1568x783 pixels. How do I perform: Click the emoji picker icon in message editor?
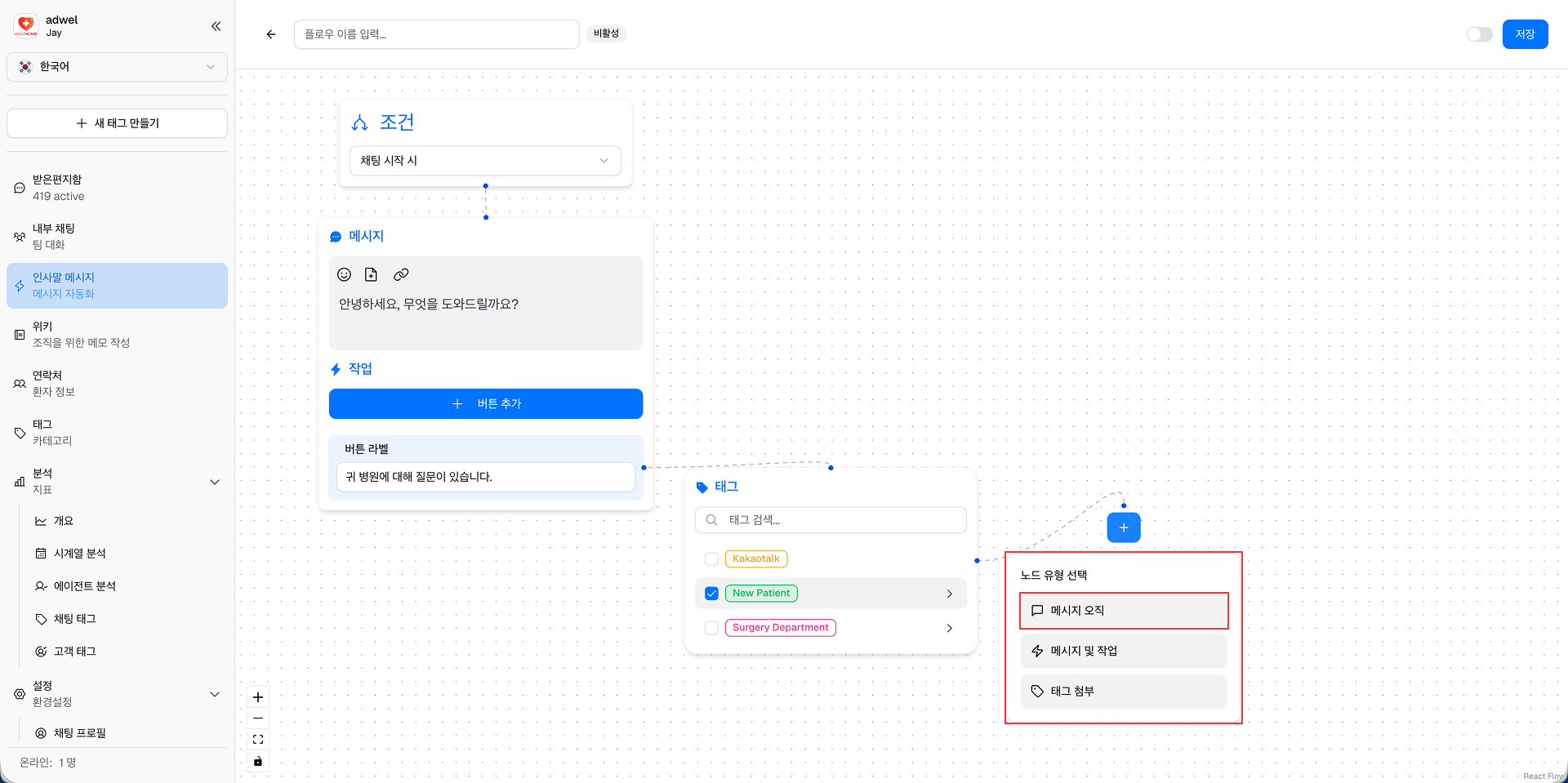click(x=344, y=274)
